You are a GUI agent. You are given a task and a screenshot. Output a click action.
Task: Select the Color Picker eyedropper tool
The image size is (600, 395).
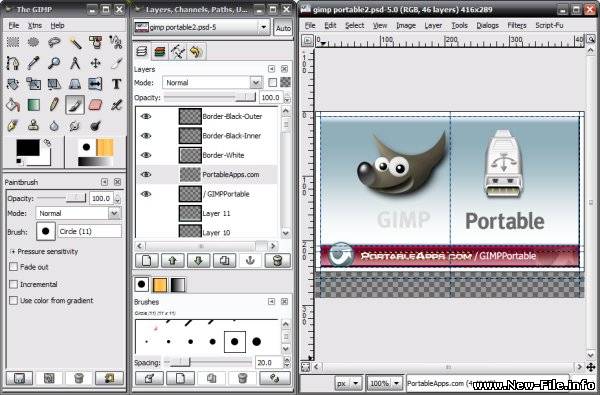point(34,63)
